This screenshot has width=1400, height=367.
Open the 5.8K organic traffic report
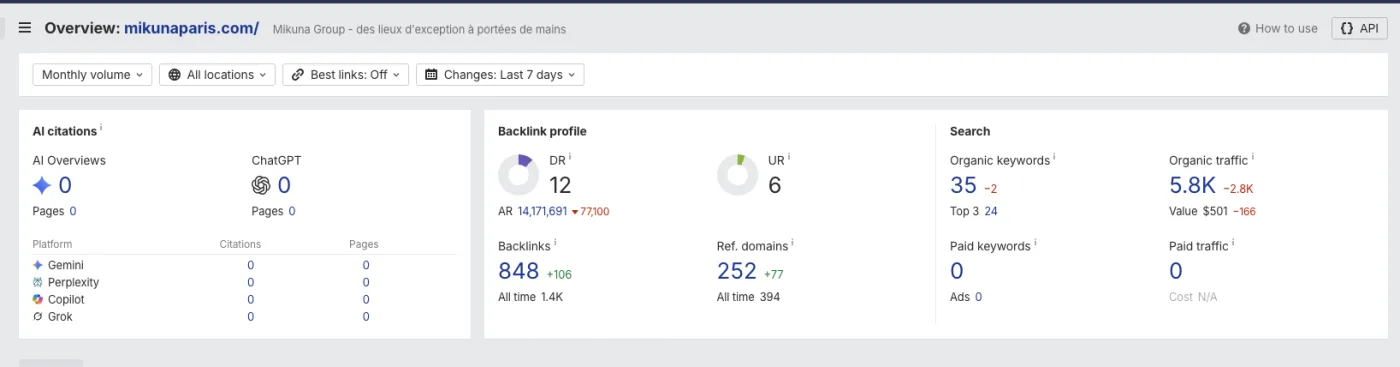1192,185
